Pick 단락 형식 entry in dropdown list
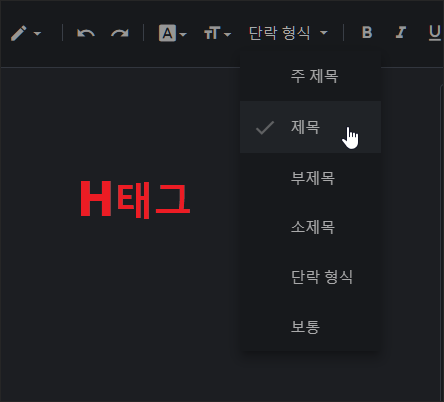Image resolution: width=444 pixels, height=402 pixels. pyautogui.click(x=310, y=277)
